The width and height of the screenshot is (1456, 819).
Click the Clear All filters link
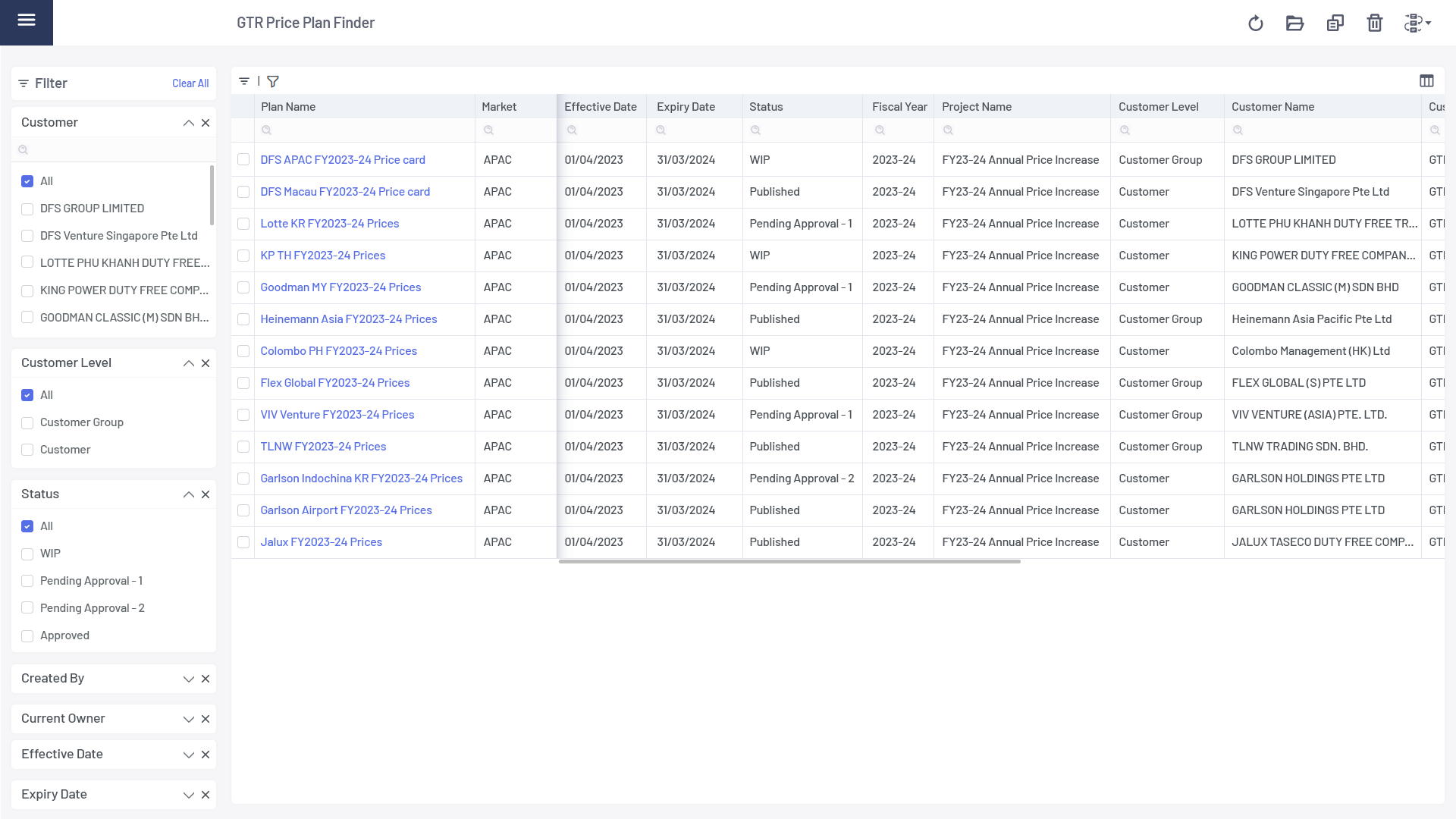pyautogui.click(x=190, y=83)
